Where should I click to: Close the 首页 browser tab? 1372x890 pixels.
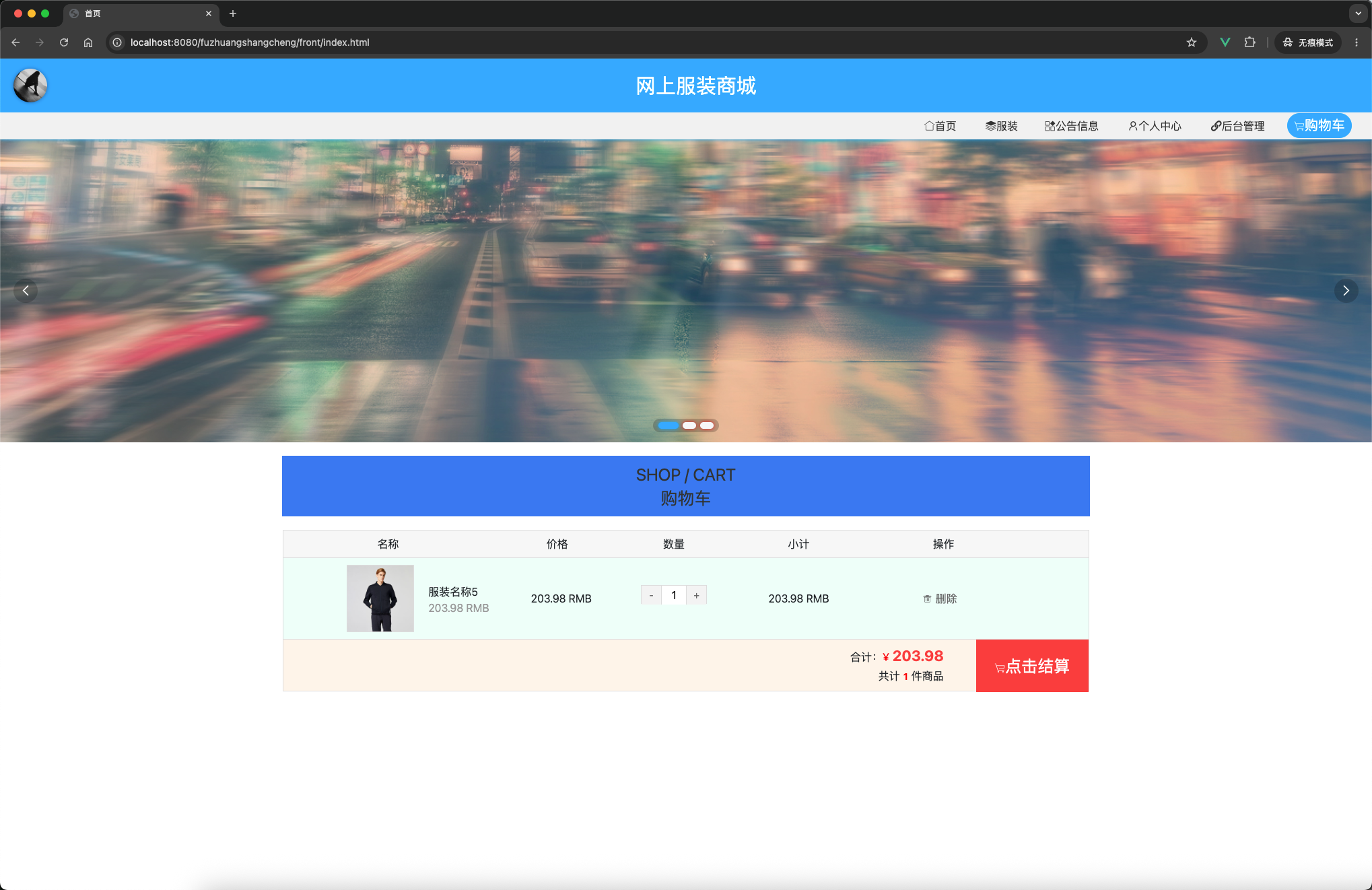pyautogui.click(x=209, y=13)
